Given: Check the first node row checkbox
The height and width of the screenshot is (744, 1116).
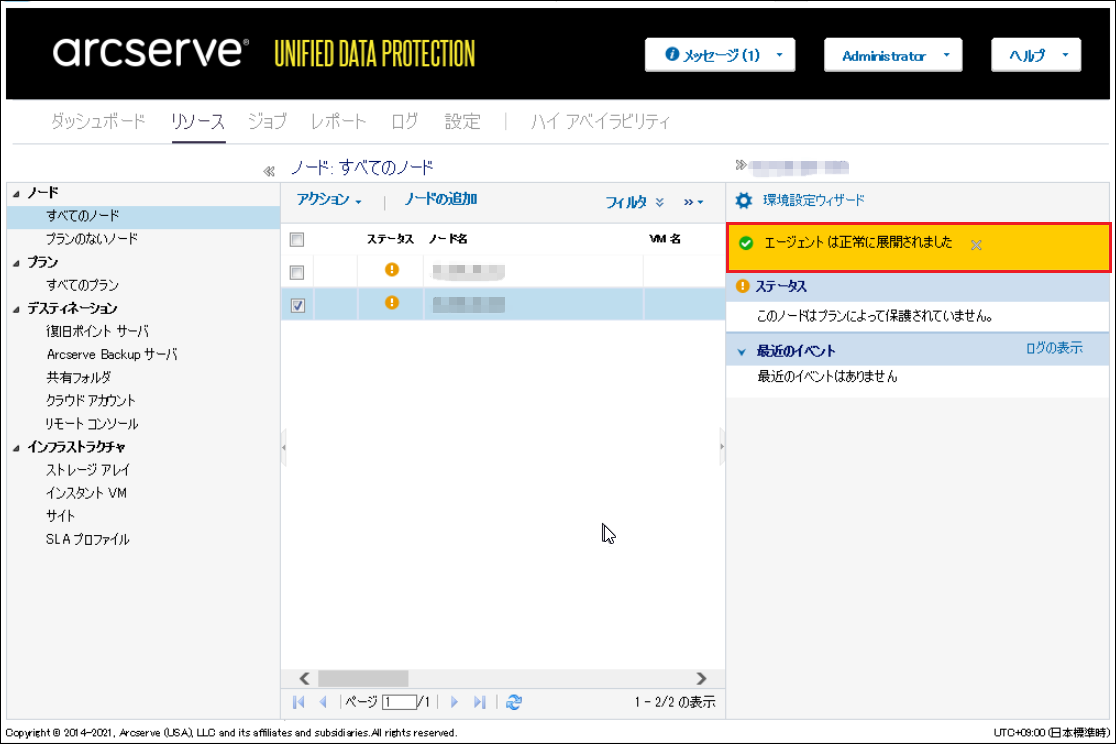Looking at the screenshot, I should point(297,272).
